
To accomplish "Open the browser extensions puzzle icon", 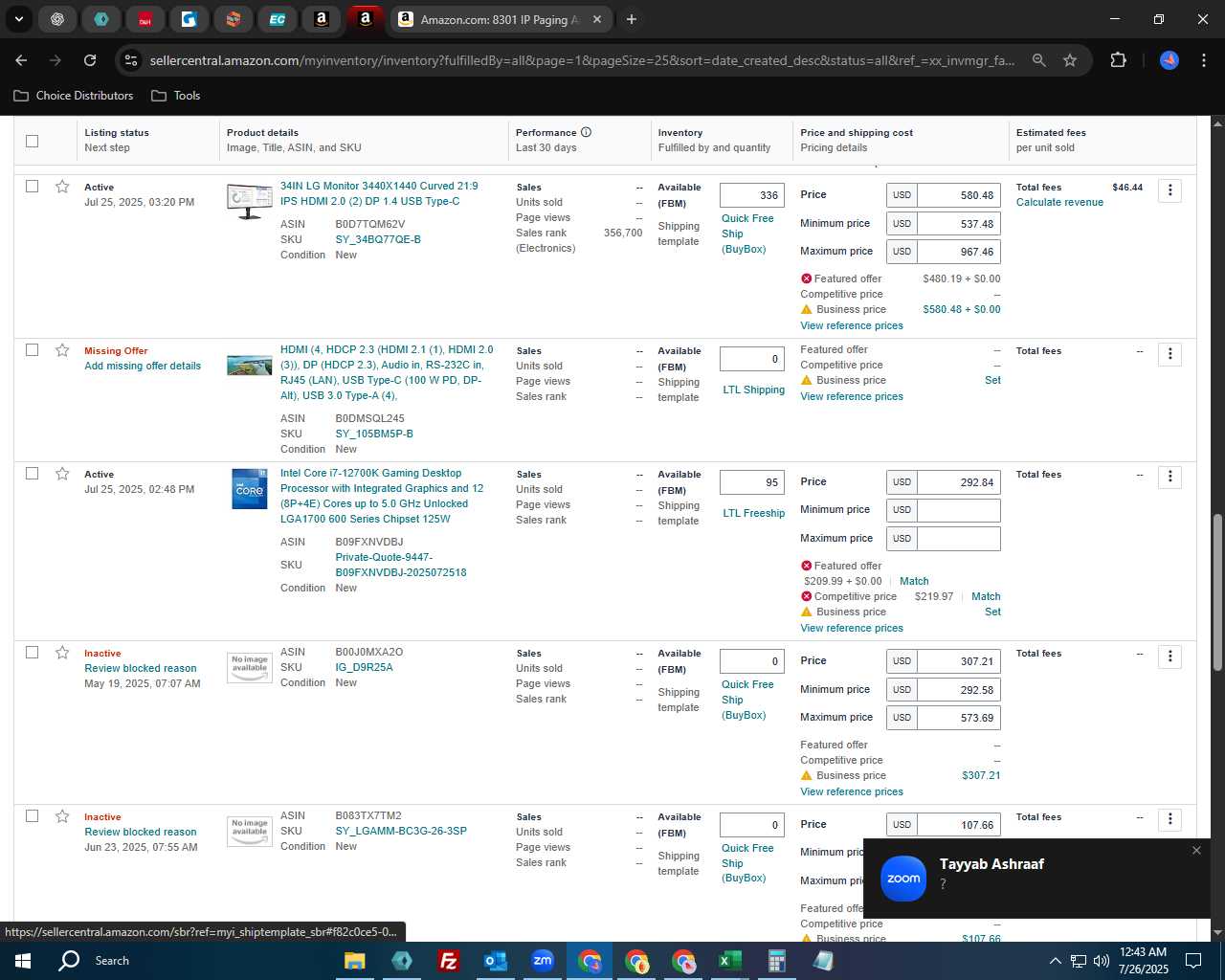I will pos(1118,60).
